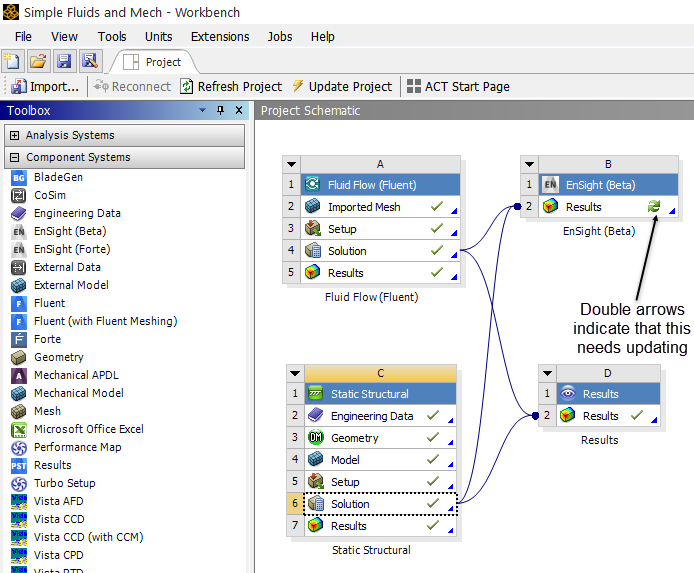Click Update Project button

tap(342, 86)
